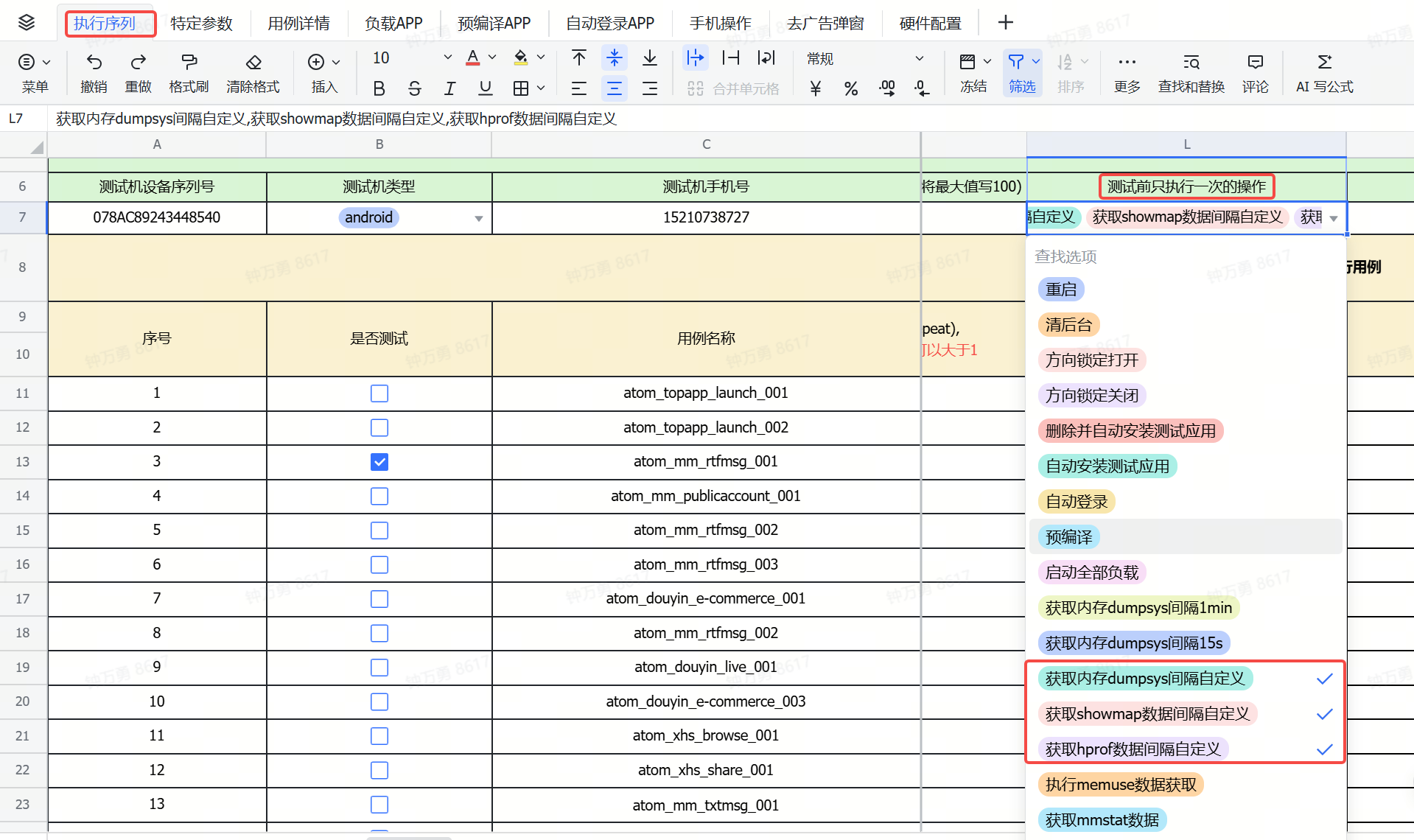Open Comments (评论) panel

click(x=1255, y=72)
